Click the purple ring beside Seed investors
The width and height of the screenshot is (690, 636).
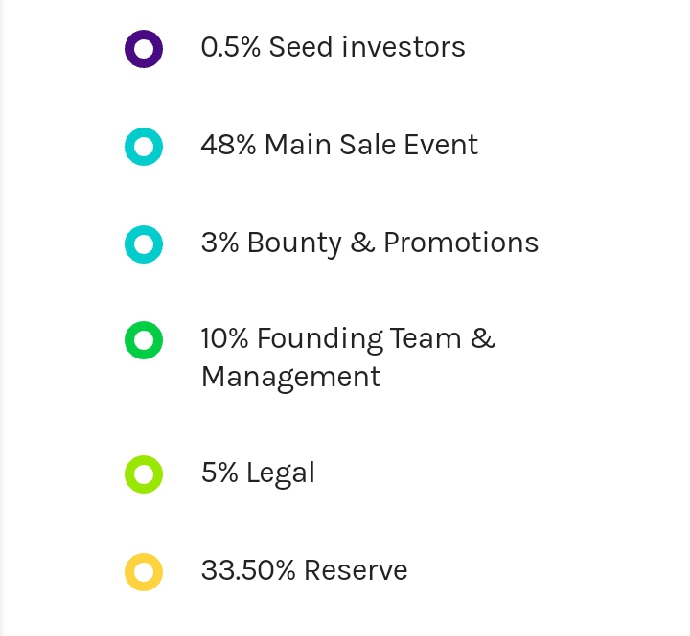pos(144,48)
